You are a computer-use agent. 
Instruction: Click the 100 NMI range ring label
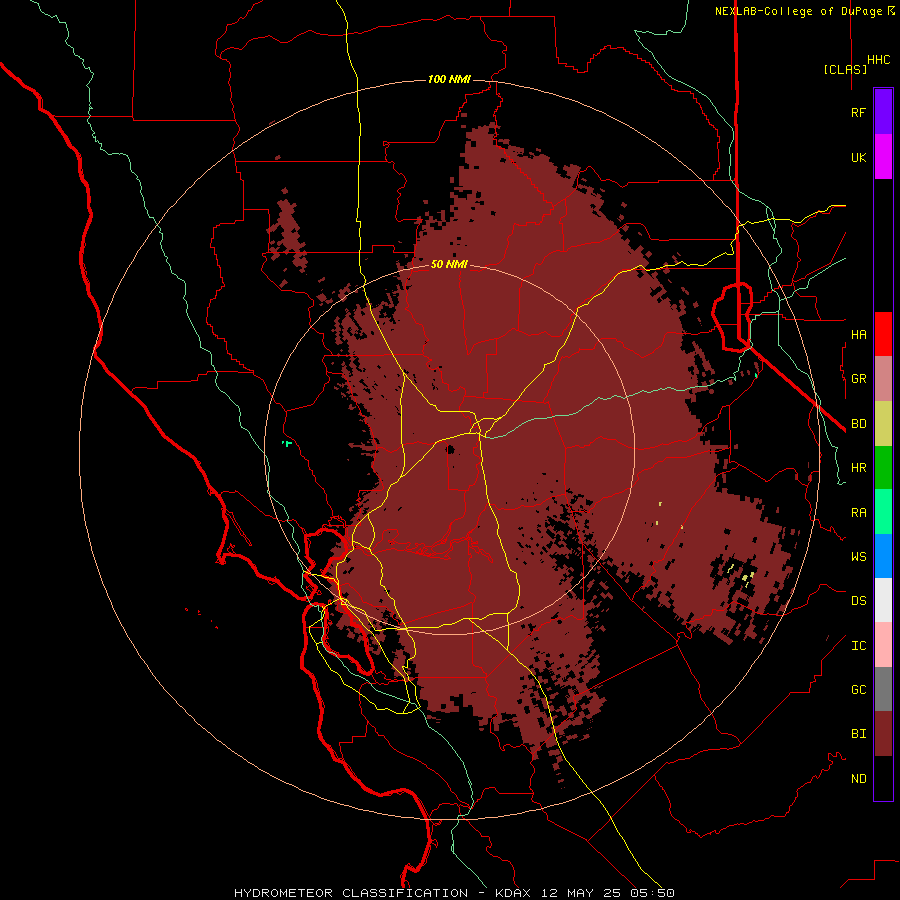click(449, 79)
